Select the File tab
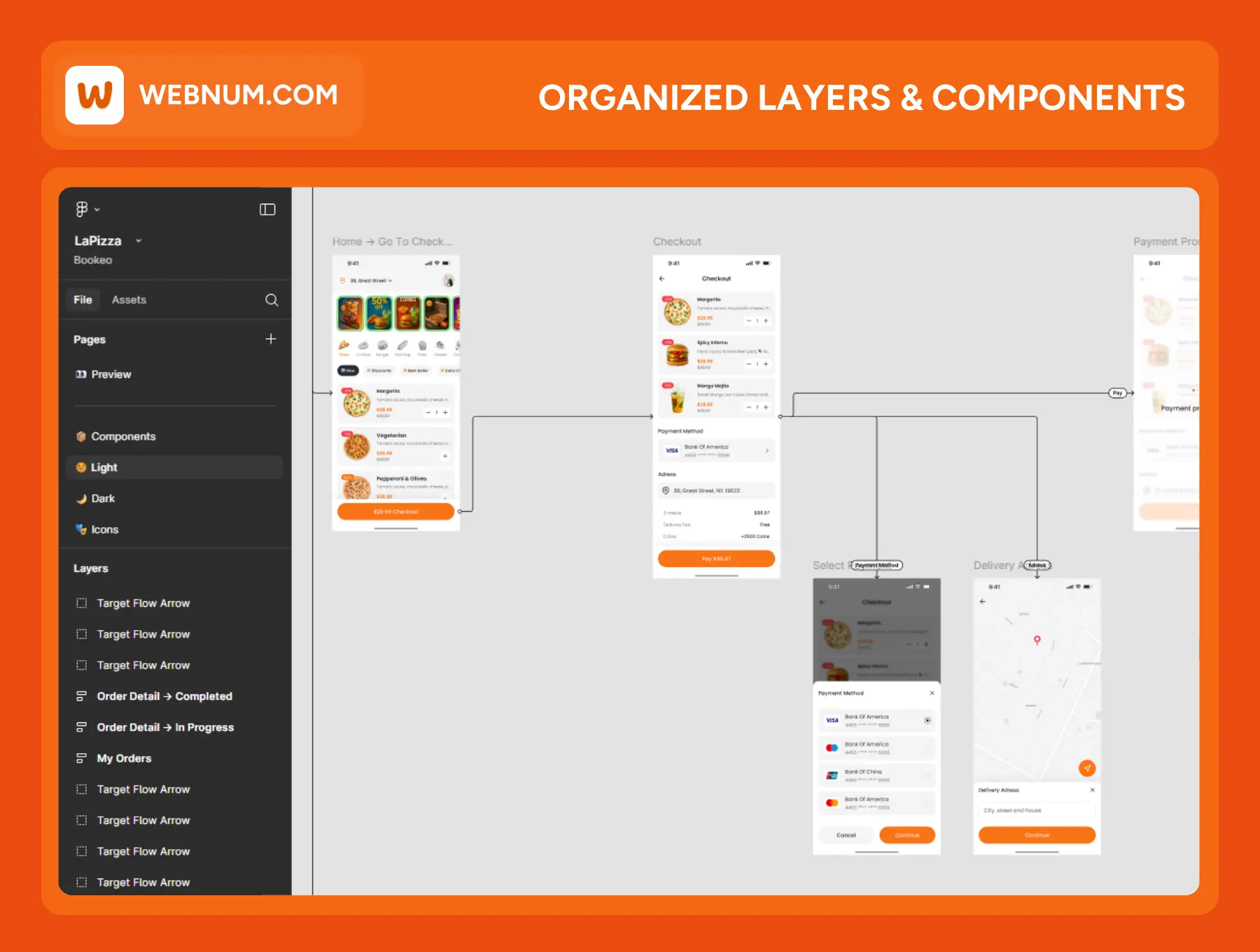The width and height of the screenshot is (1260, 952). click(83, 300)
